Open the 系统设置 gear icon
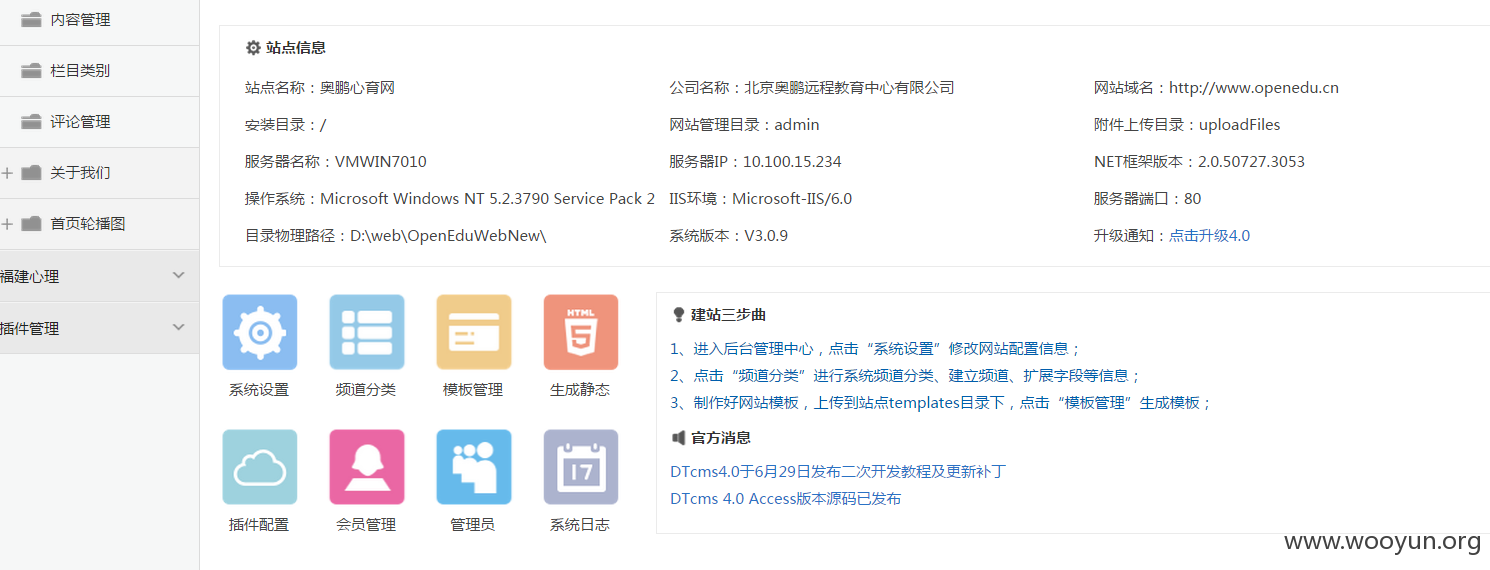 click(x=259, y=332)
